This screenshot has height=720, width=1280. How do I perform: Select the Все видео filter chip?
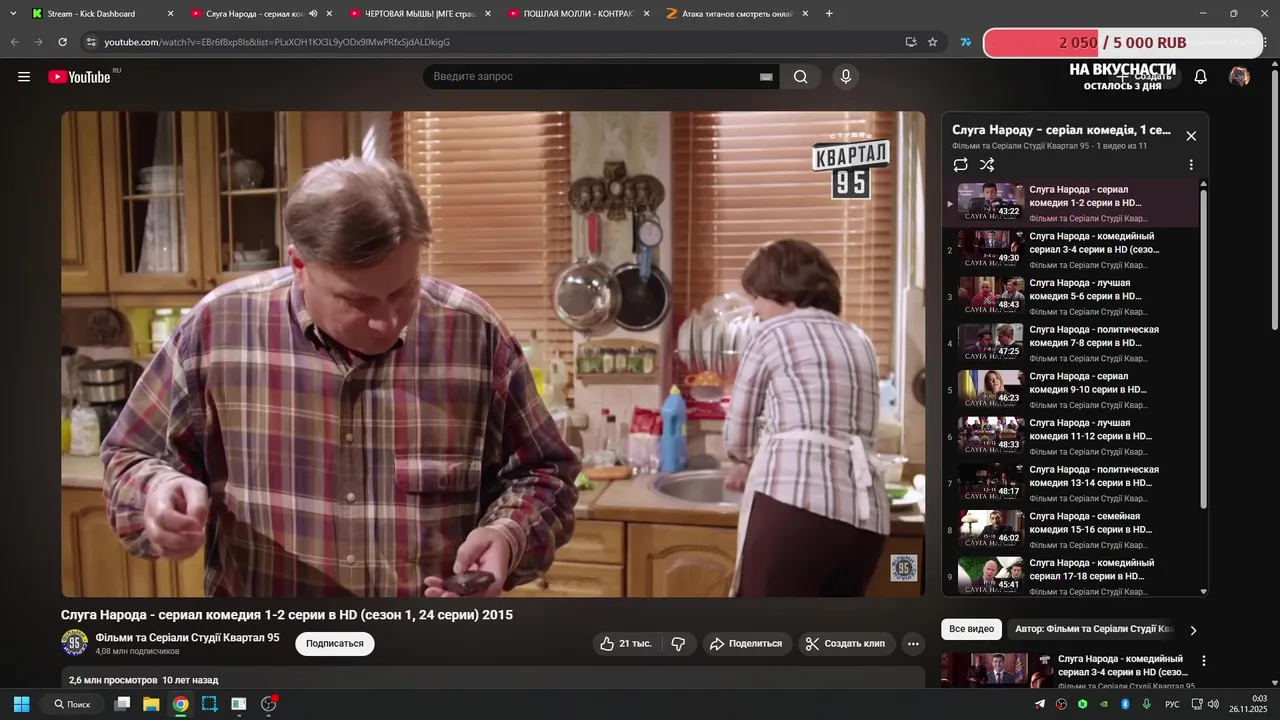point(971,629)
